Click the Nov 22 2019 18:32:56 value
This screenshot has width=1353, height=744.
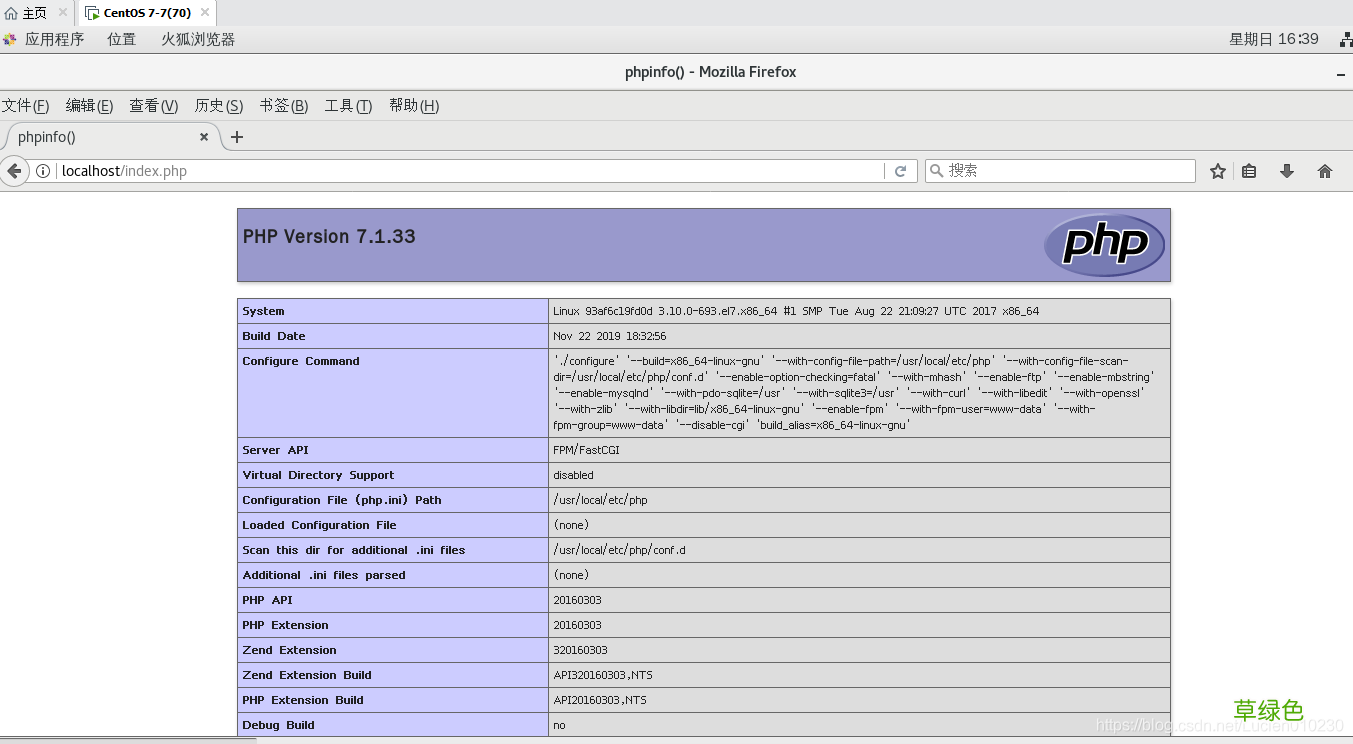pyautogui.click(x=610, y=336)
